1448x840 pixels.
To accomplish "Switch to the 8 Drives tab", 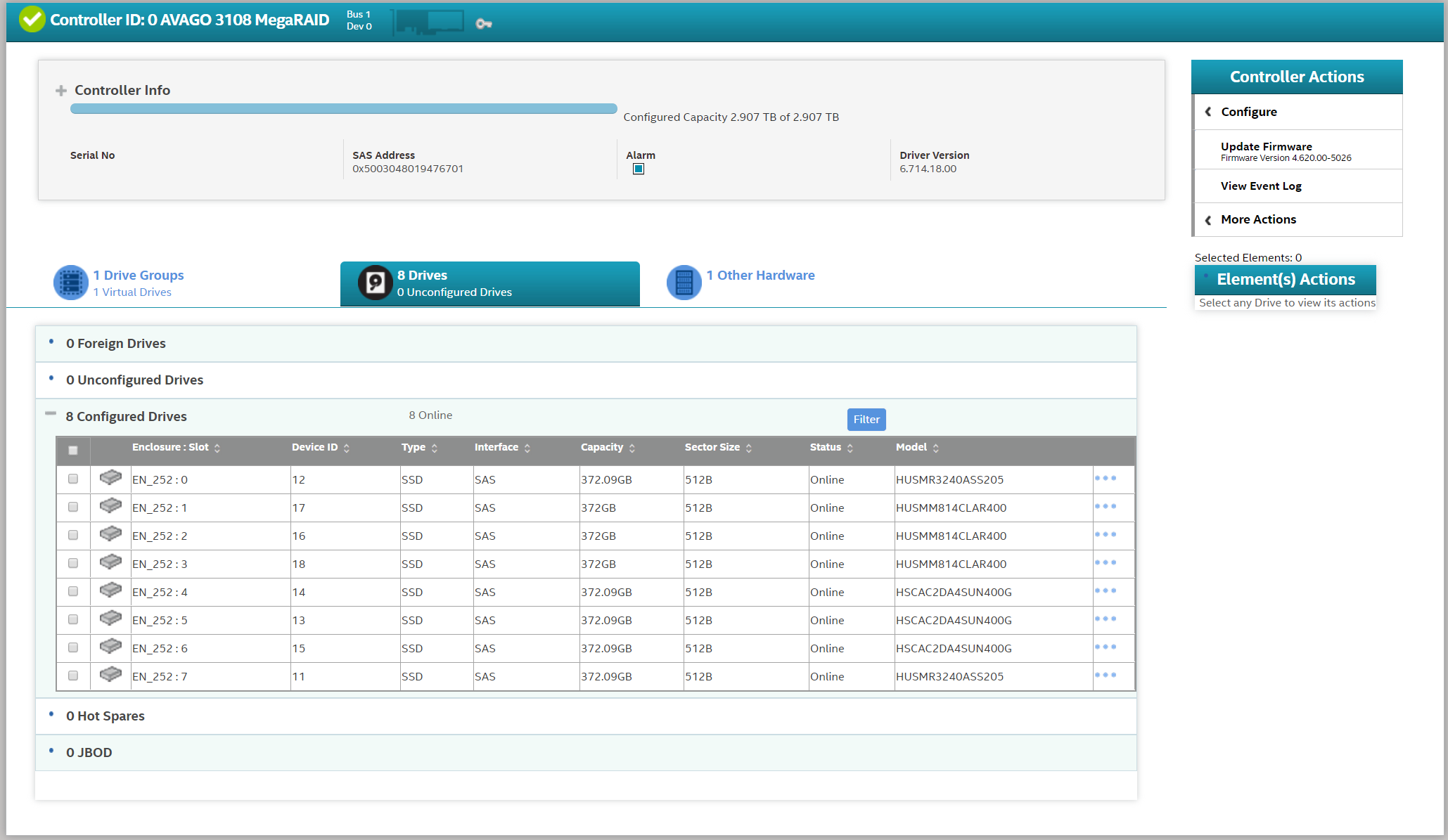I will point(490,284).
